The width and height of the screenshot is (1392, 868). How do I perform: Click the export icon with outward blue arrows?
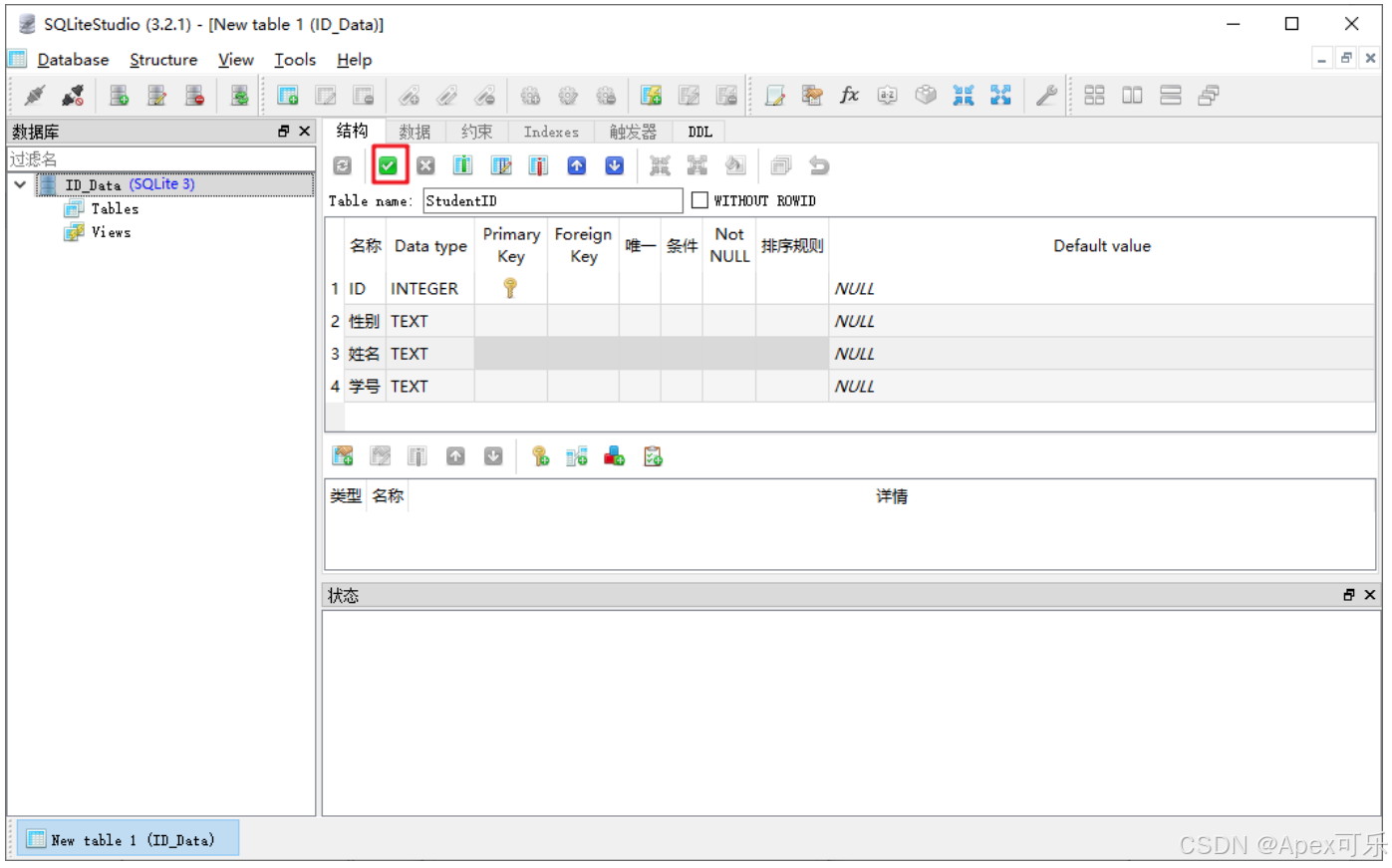point(1000,96)
